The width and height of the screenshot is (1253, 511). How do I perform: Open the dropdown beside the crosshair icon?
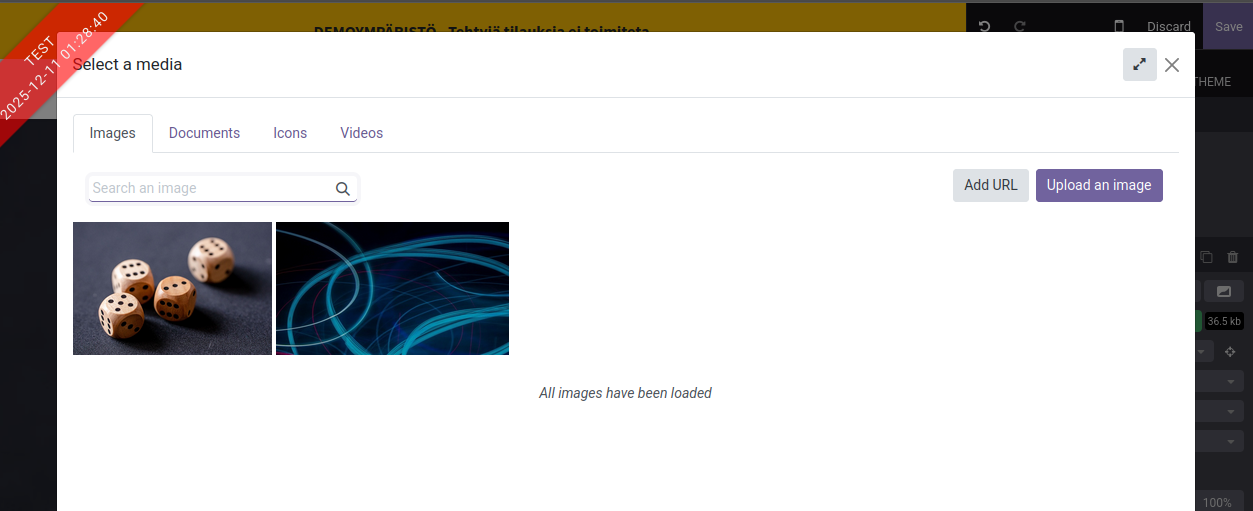(x=1205, y=352)
